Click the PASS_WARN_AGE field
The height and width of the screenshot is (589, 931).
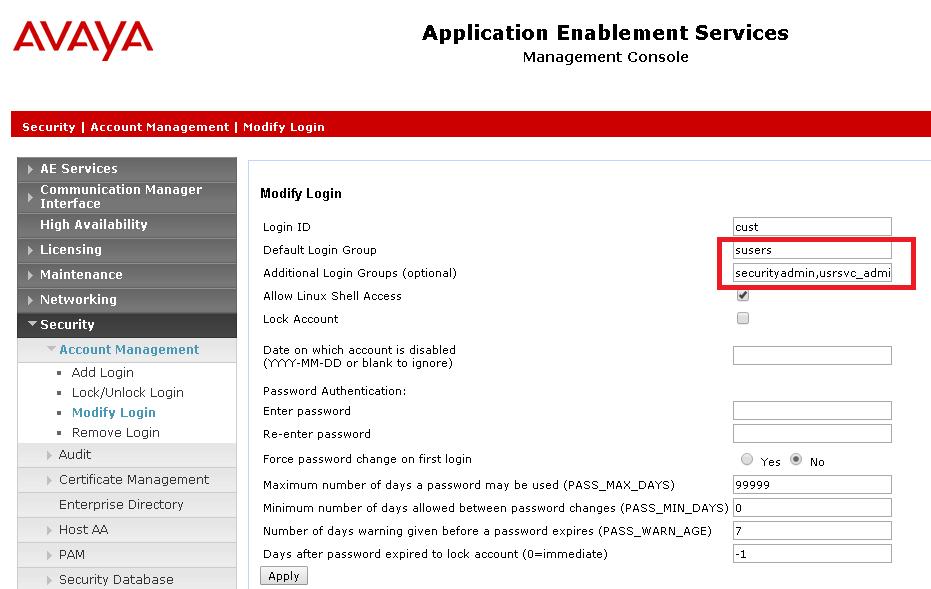pos(812,531)
